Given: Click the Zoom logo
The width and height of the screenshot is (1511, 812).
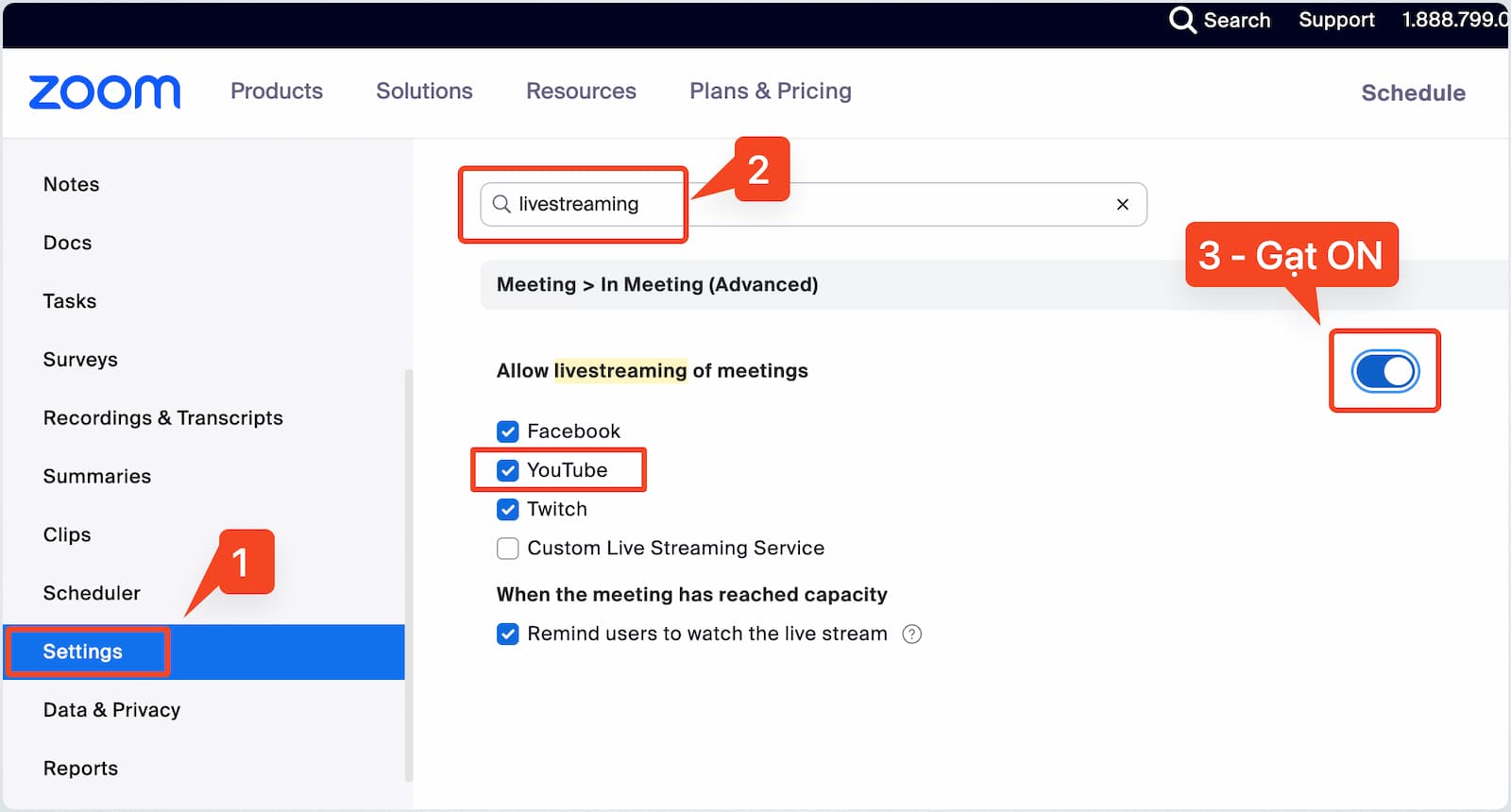Looking at the screenshot, I should point(105,92).
